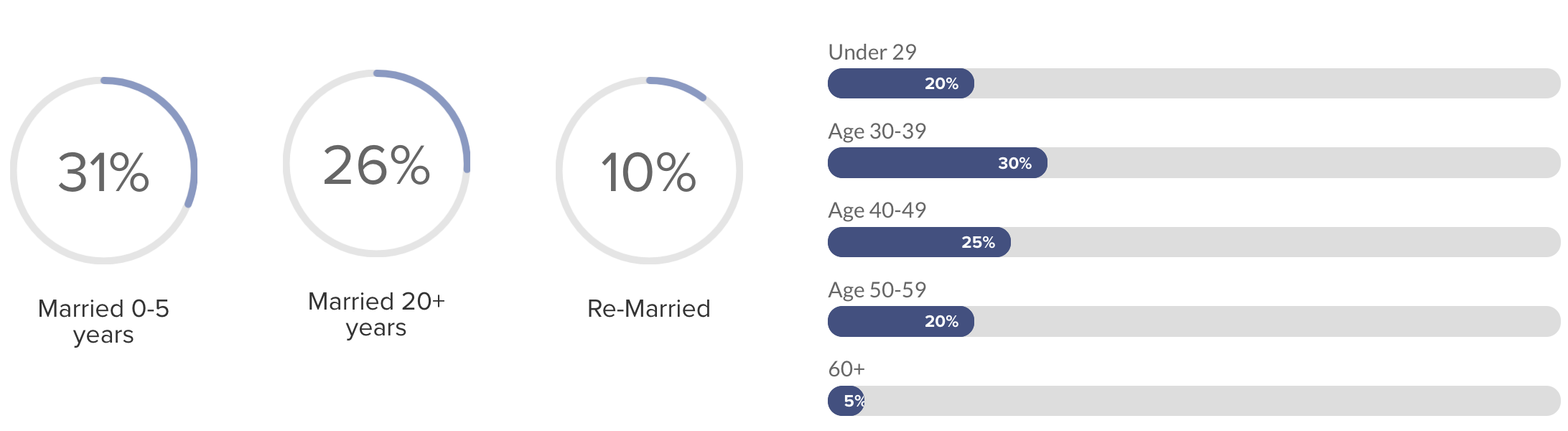Select the "Married 0-5 years" caption
The image size is (1568, 431).
tap(103, 321)
